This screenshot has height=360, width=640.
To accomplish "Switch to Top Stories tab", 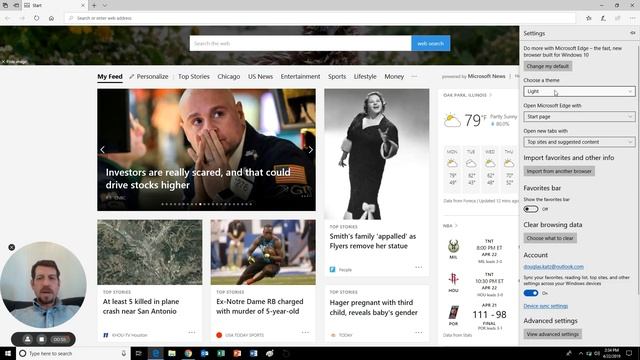I will (194, 76).
